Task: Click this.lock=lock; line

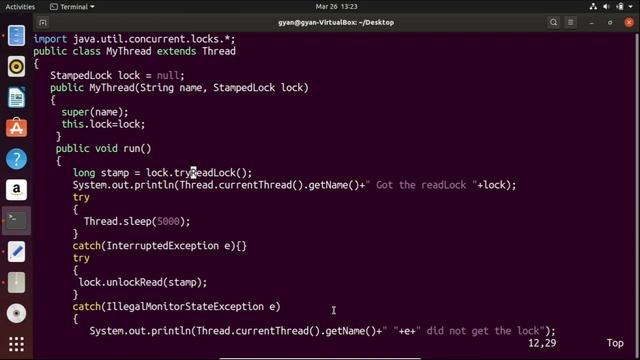Action: point(103,124)
